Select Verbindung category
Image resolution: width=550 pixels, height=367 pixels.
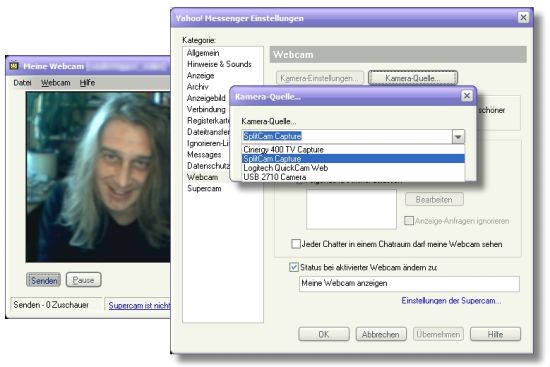[206, 109]
